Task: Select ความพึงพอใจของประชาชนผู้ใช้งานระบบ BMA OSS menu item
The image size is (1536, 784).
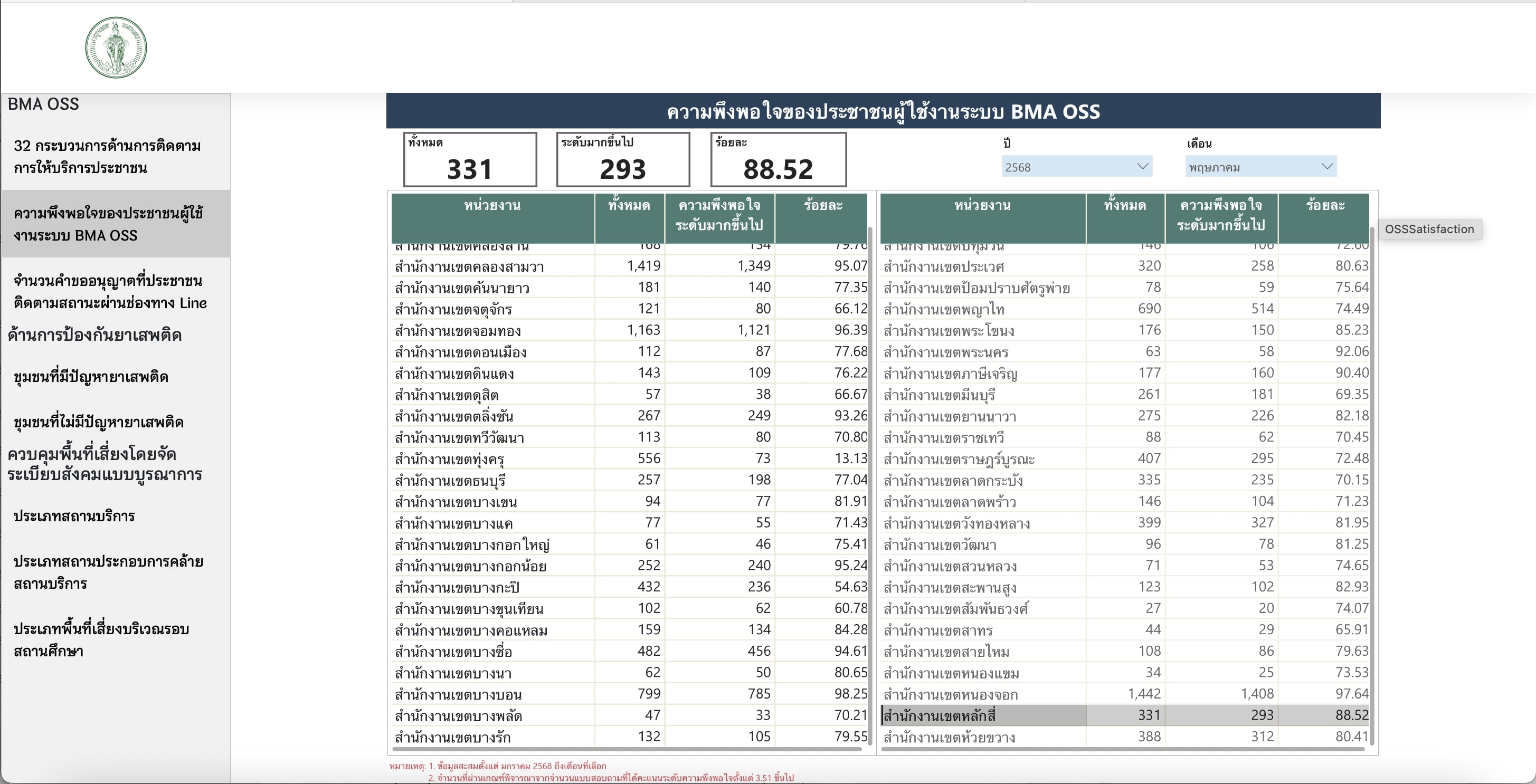Action: click(x=116, y=224)
